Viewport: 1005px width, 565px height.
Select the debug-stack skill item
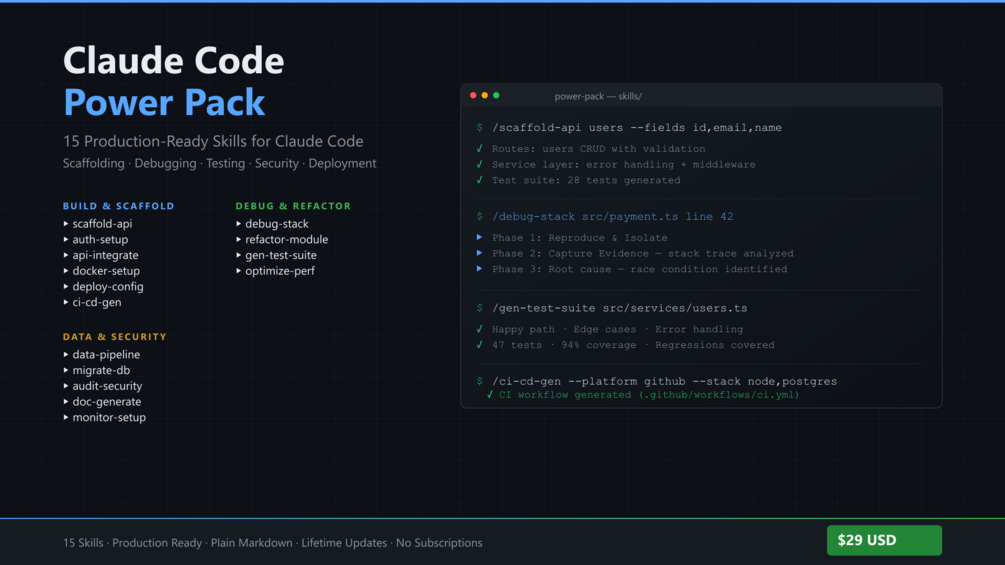277,224
